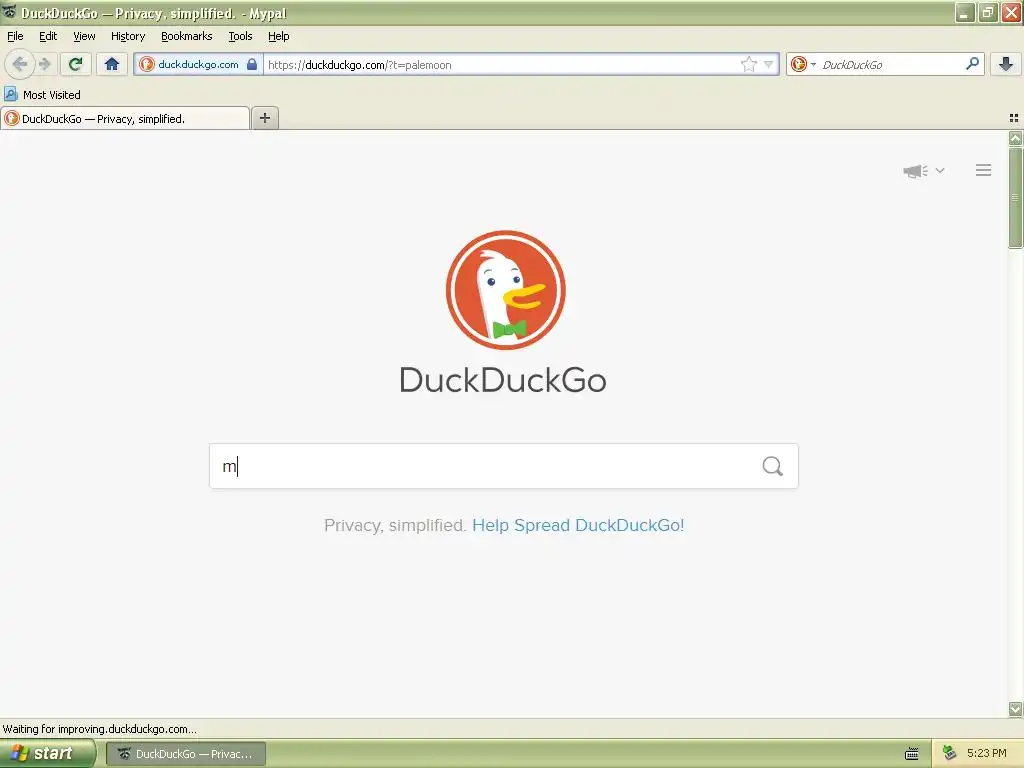This screenshot has height=768, width=1024.
Task: Click the safely remove hardware tray icon
Action: click(950, 753)
